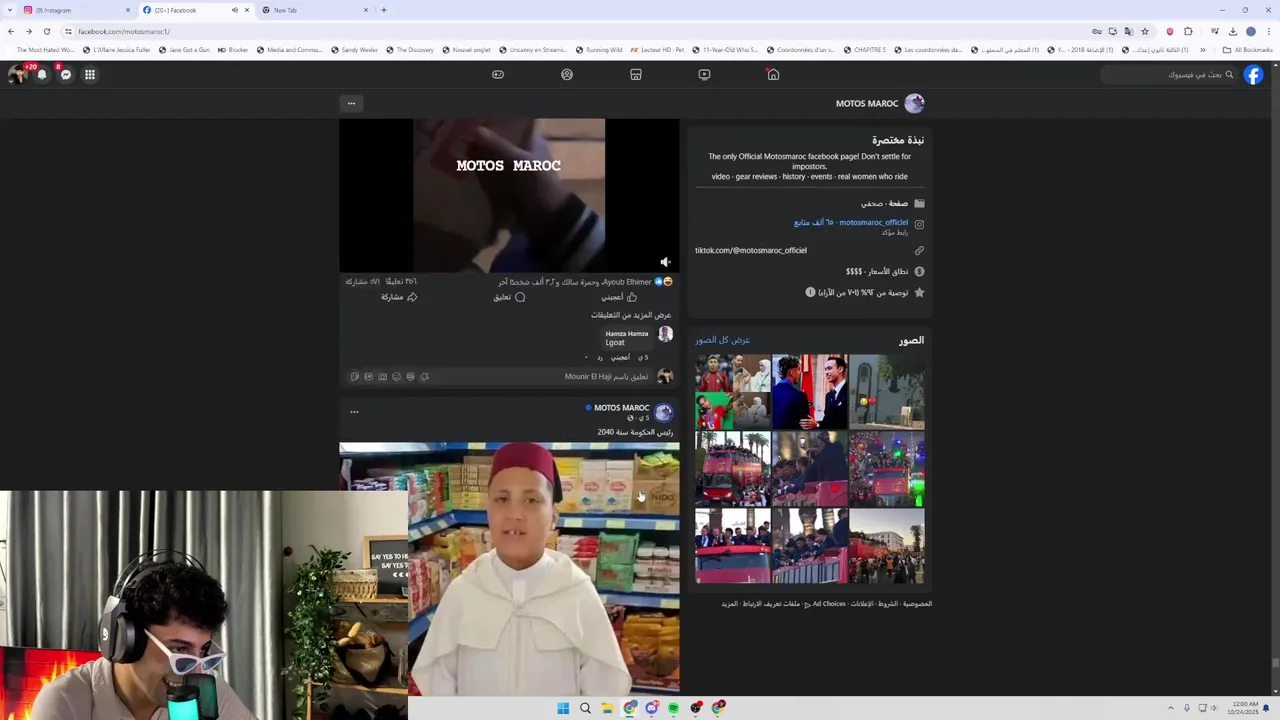Screen dimensions: 1280x720
Task: Open the Windows Start menu
Action: coord(563,708)
